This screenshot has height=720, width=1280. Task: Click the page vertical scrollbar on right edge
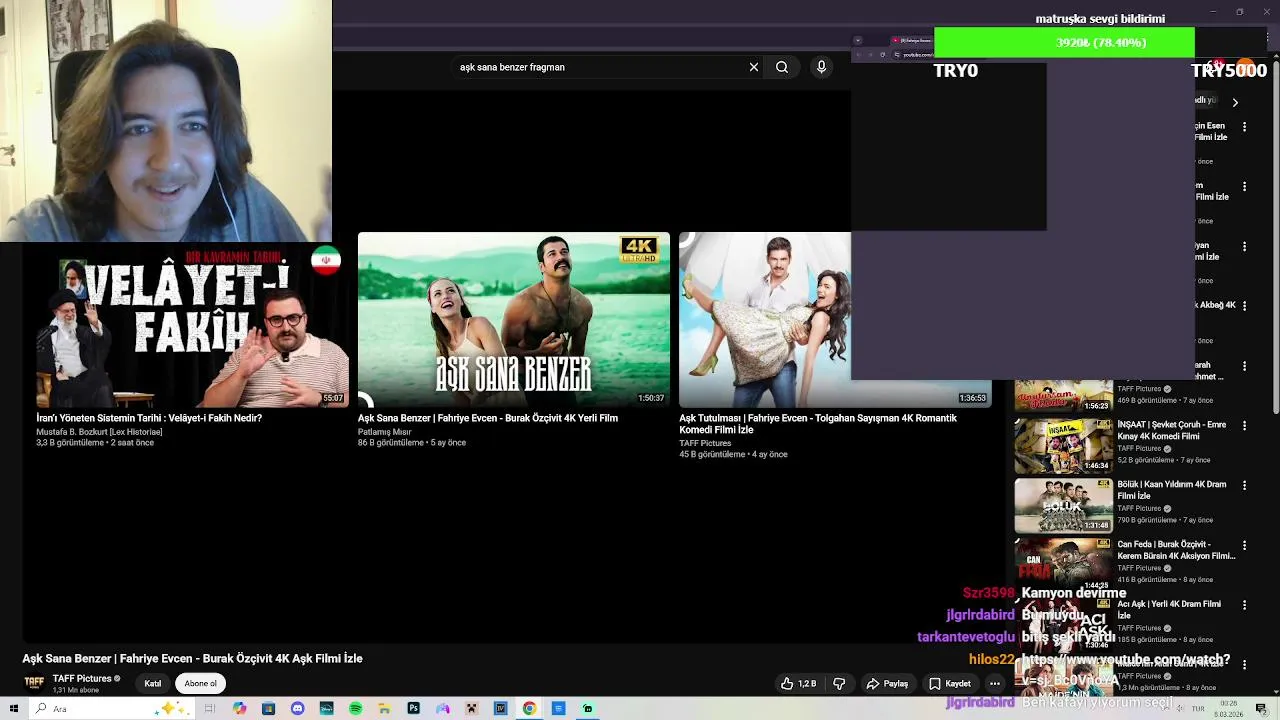click(x=1274, y=235)
